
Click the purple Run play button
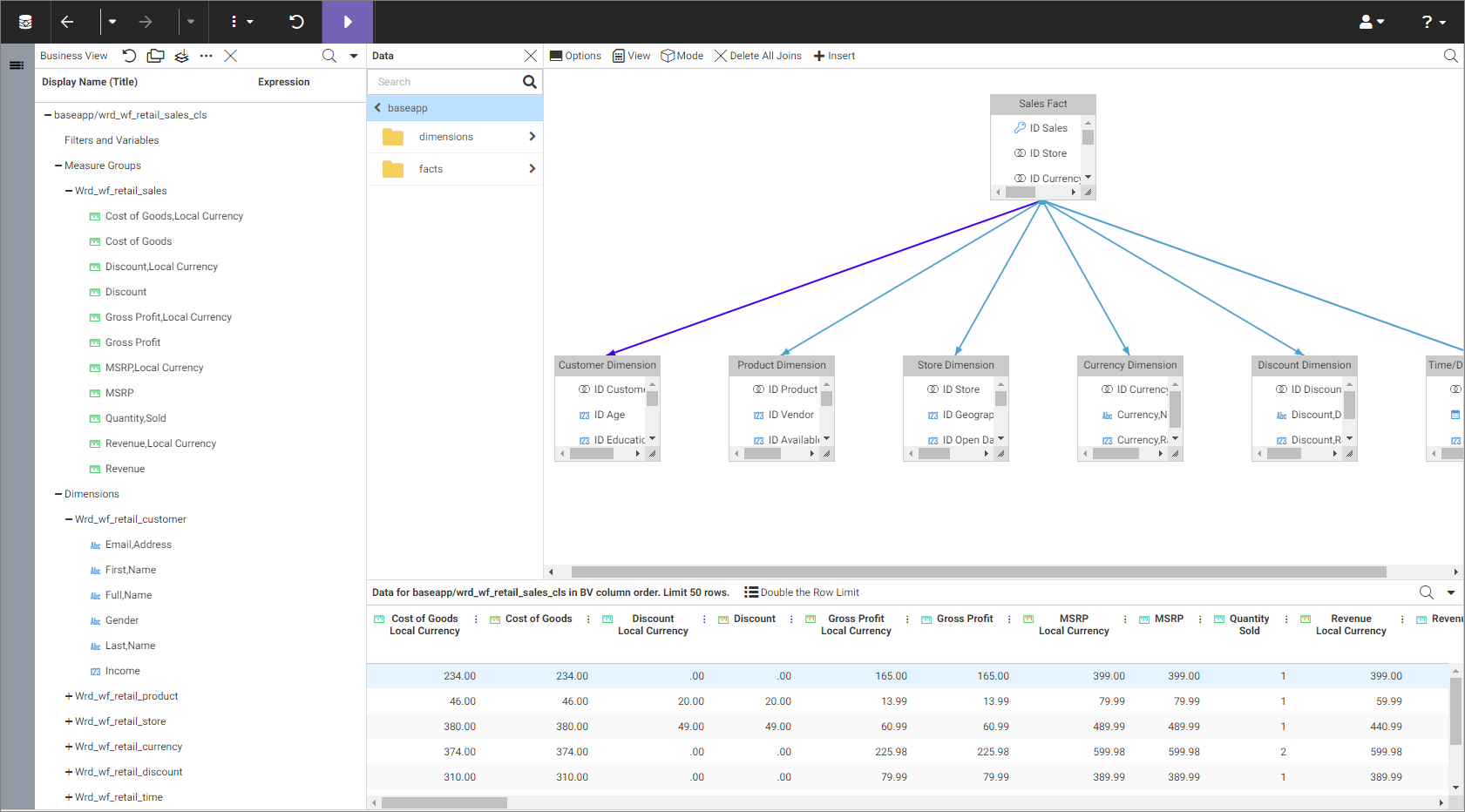(348, 22)
